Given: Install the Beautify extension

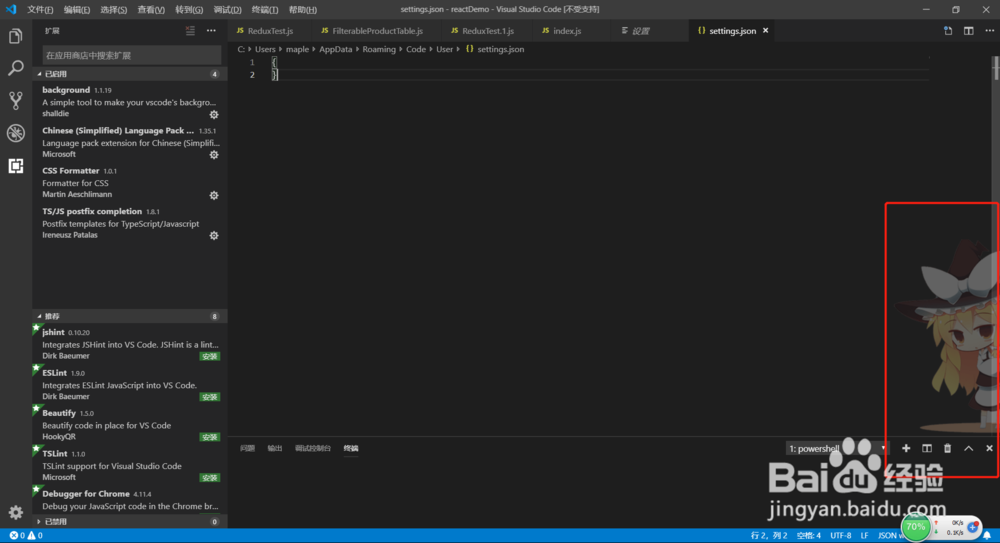Looking at the screenshot, I should click(209, 437).
